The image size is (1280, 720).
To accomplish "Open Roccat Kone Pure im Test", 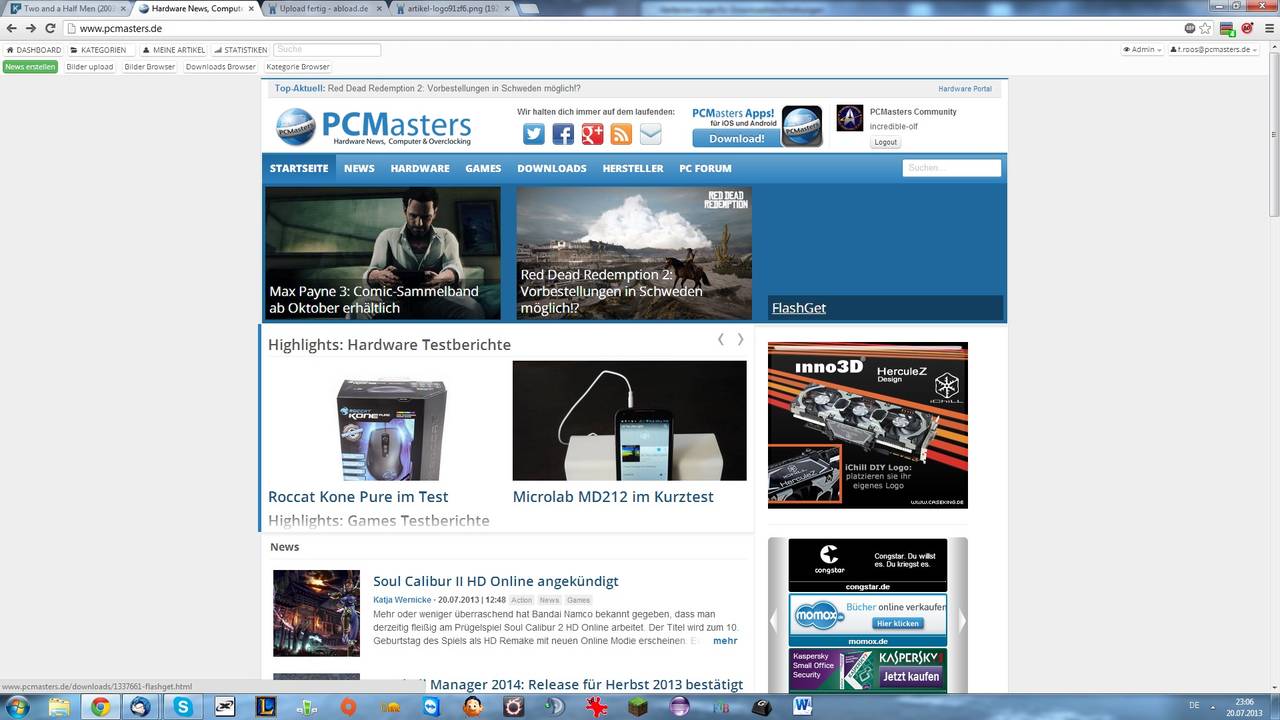I will point(358,496).
